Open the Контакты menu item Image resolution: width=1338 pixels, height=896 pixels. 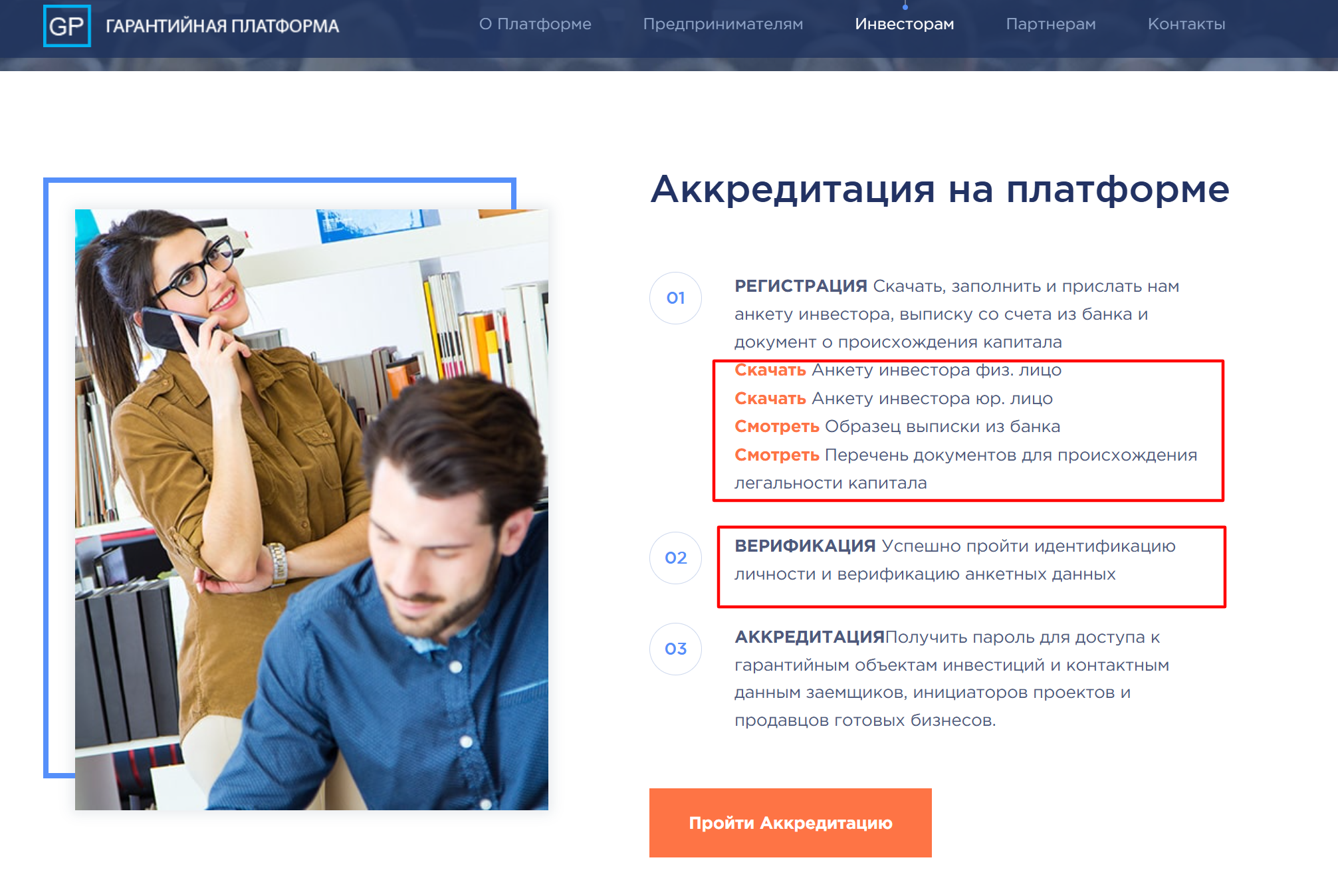tap(1186, 24)
